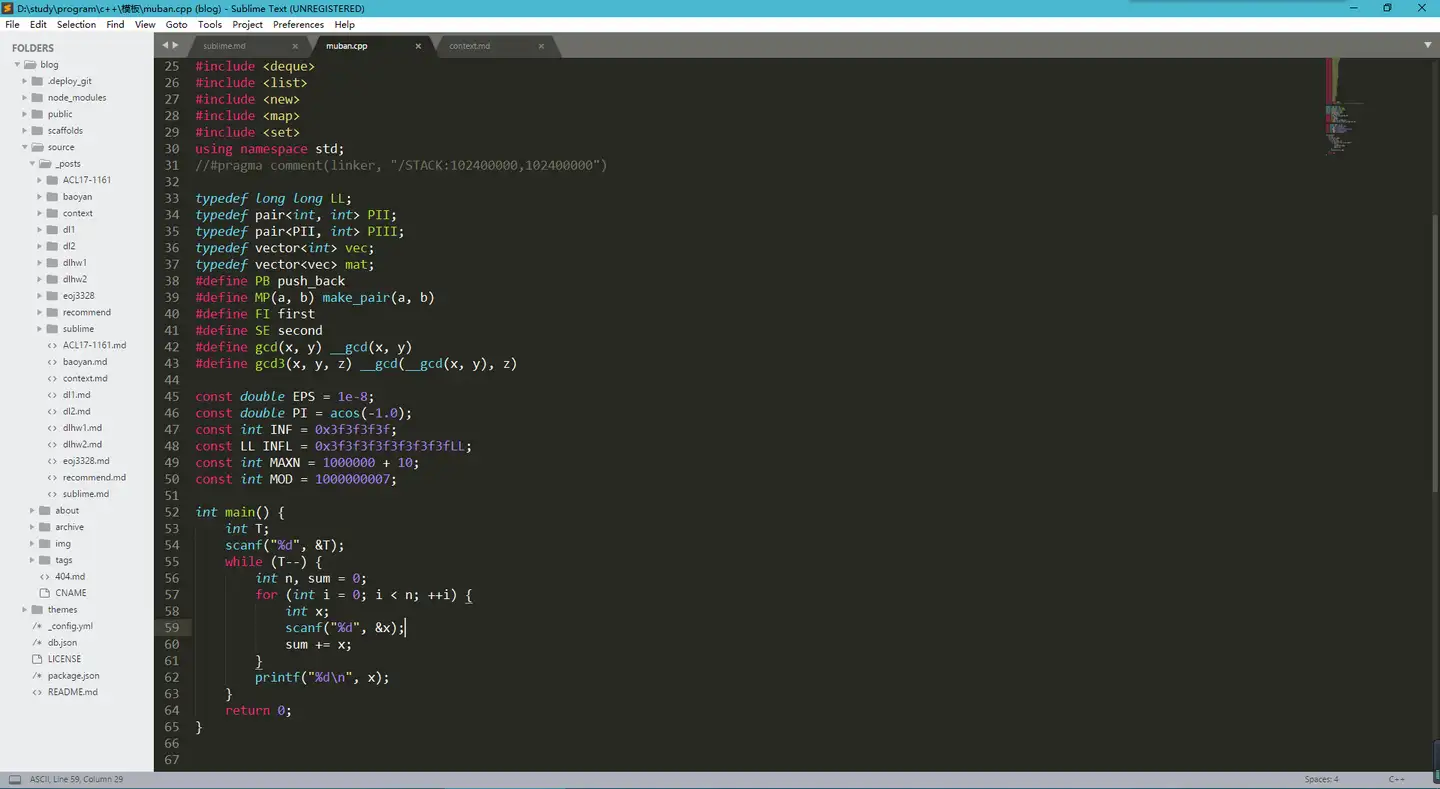
Task: Open the Preferences menu
Action: point(298,24)
